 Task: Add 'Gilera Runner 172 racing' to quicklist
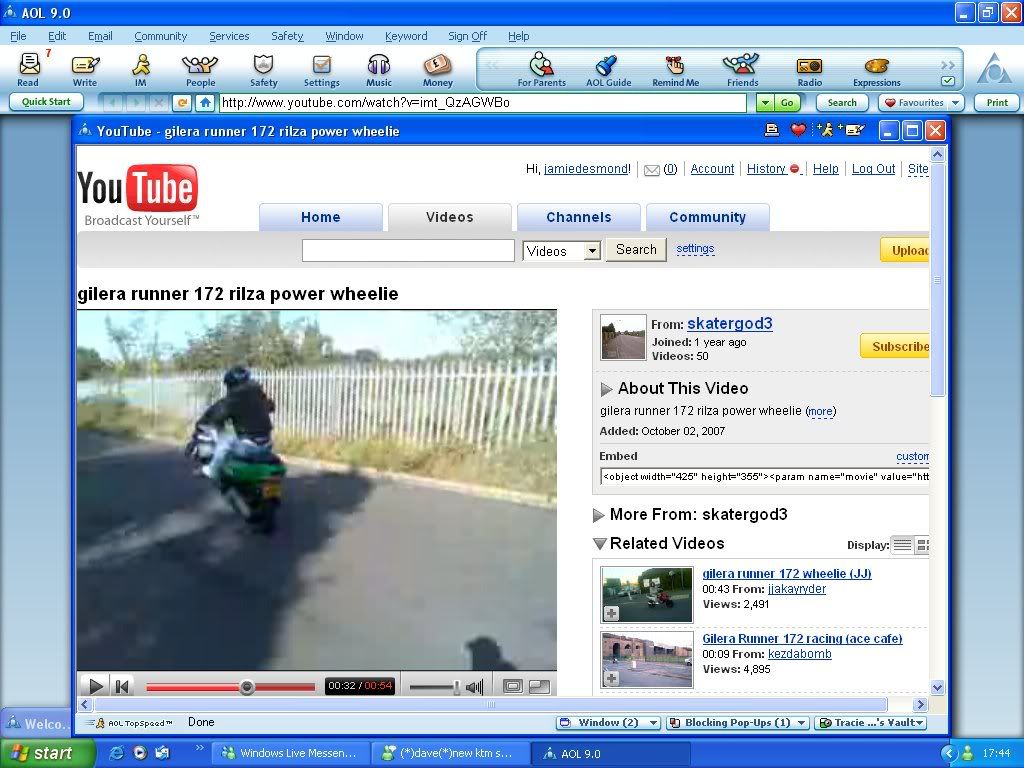tap(611, 679)
